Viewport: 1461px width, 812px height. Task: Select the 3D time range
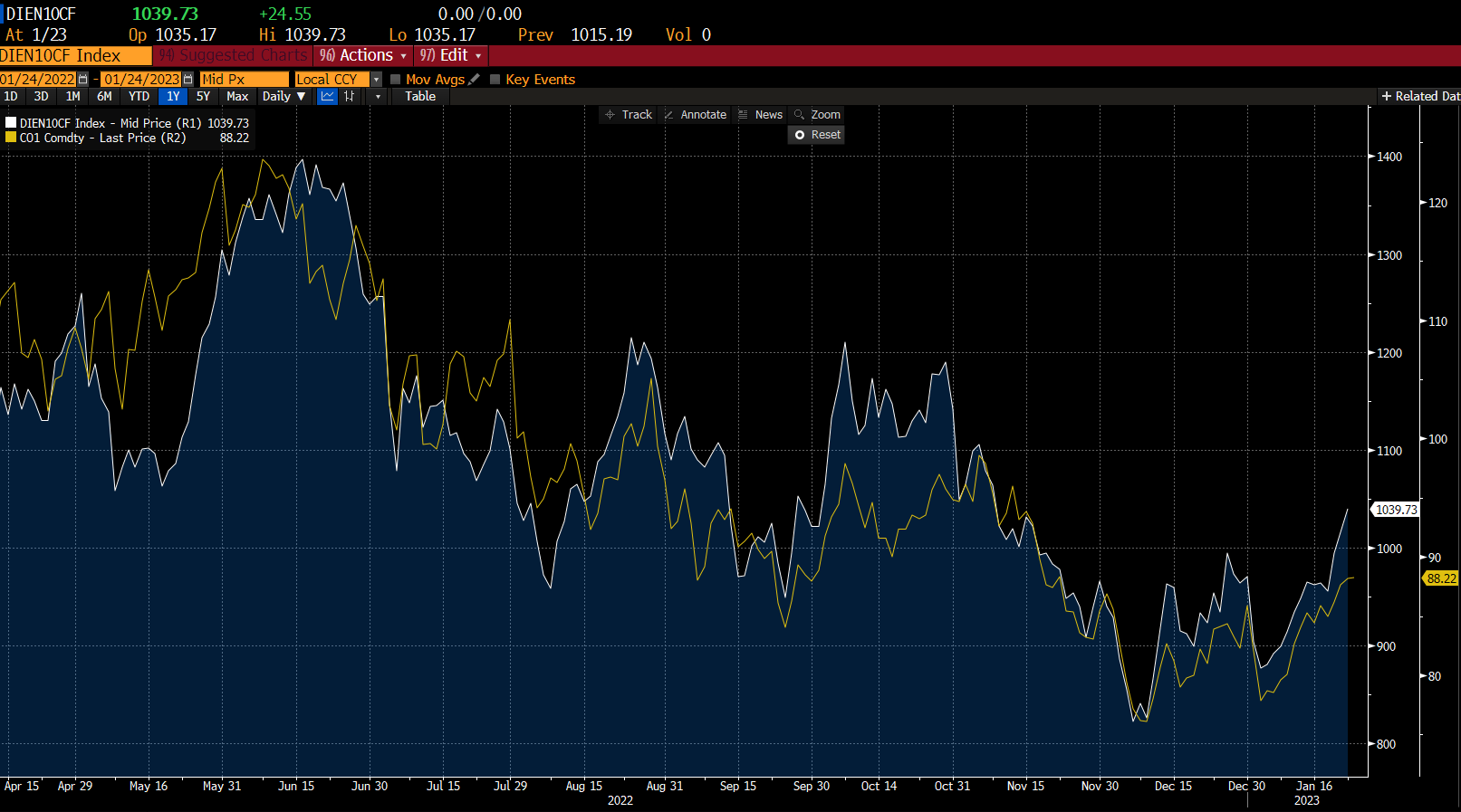coord(41,96)
